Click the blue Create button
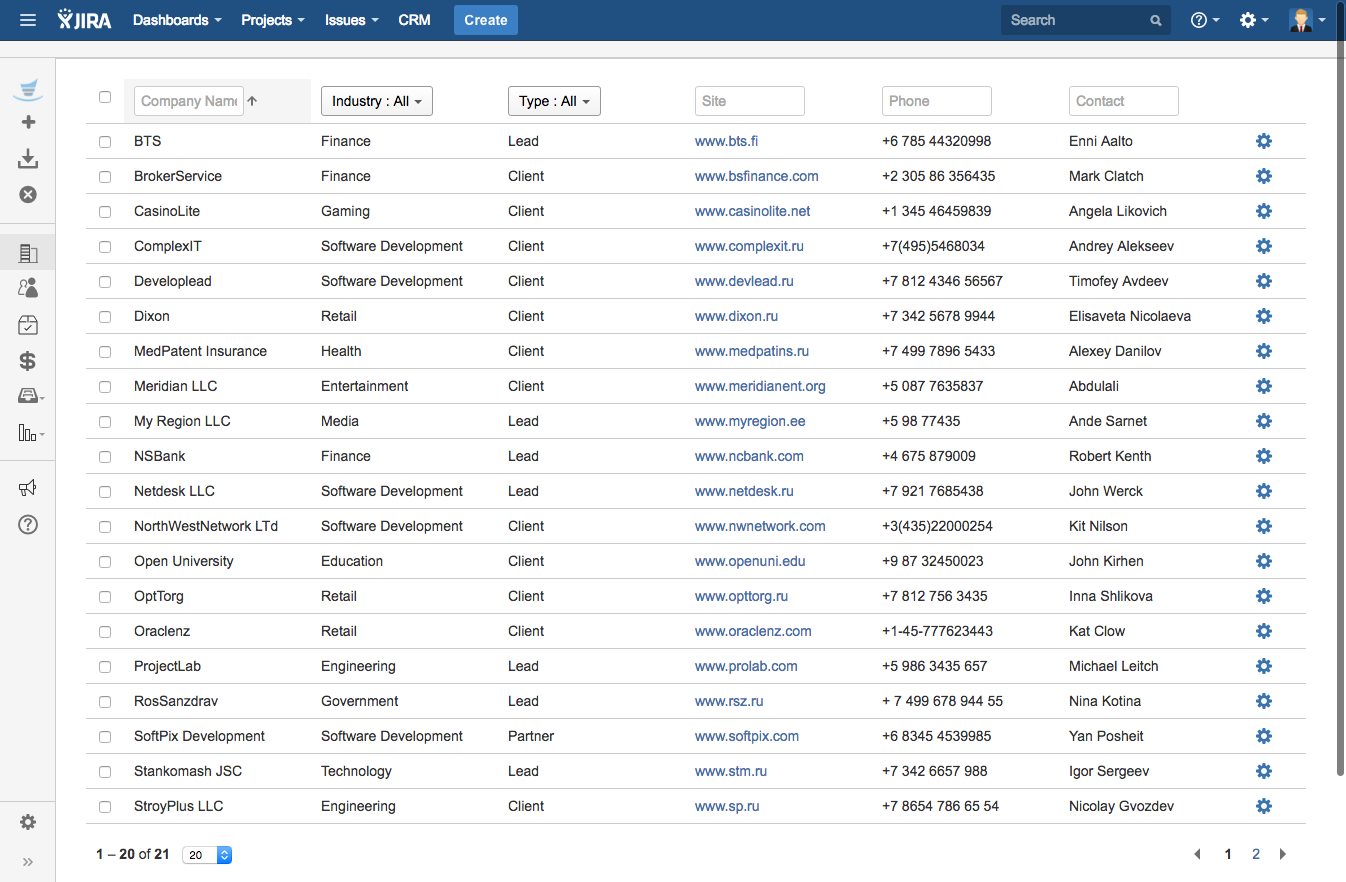1346x882 pixels. [485, 20]
